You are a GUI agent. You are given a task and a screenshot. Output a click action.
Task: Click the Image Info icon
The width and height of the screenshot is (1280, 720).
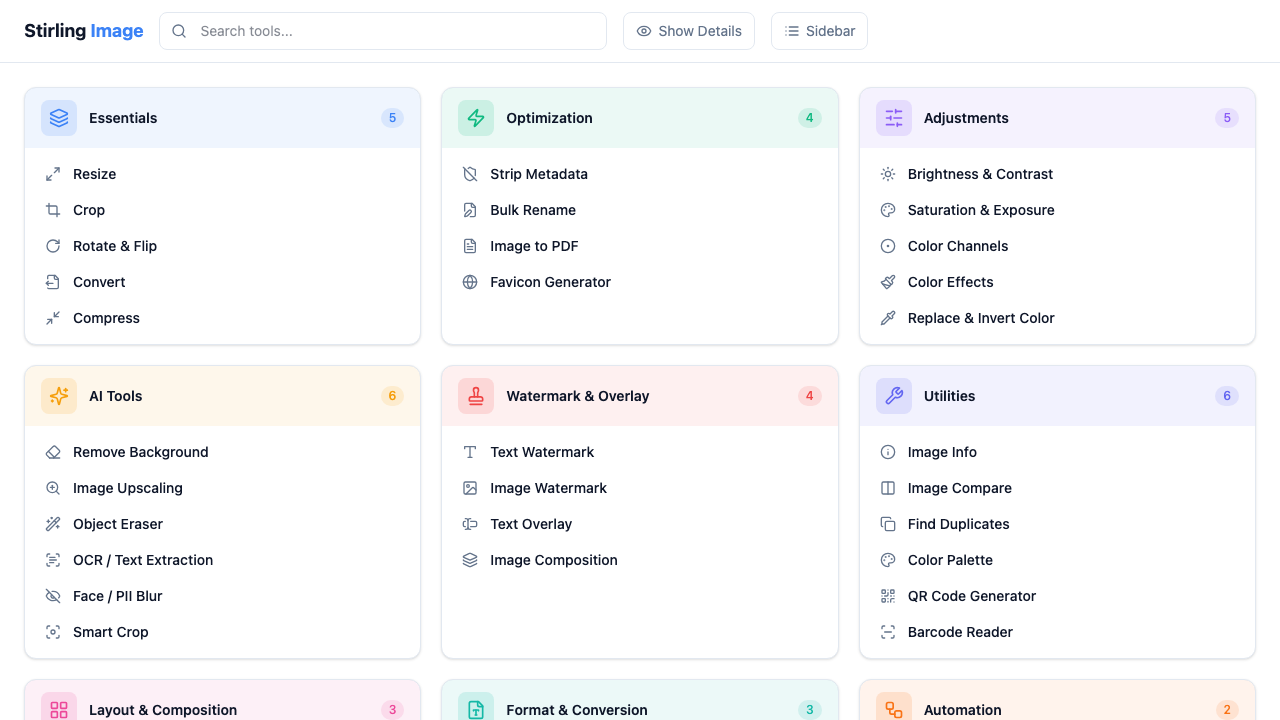click(x=888, y=452)
